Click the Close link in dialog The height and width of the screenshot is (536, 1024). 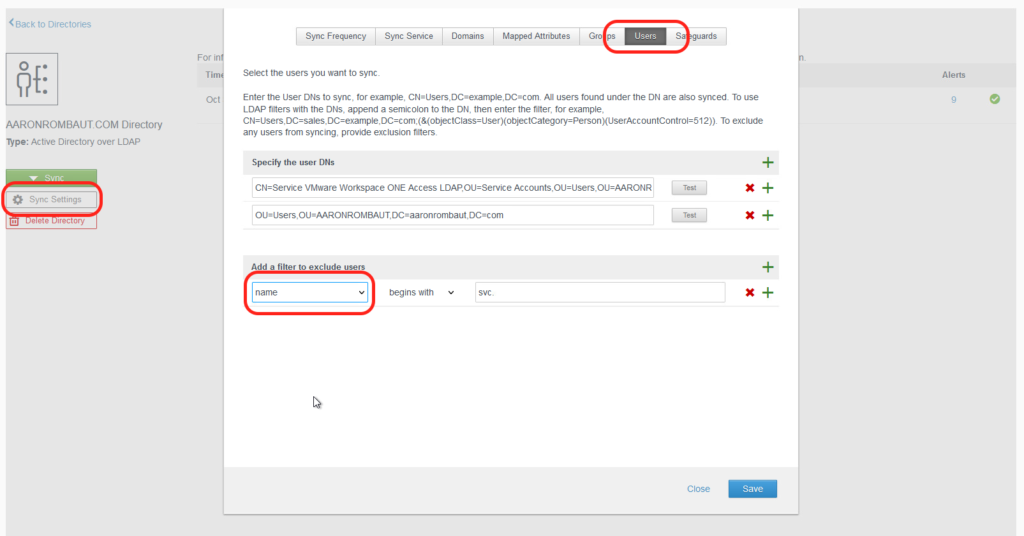[x=698, y=489]
